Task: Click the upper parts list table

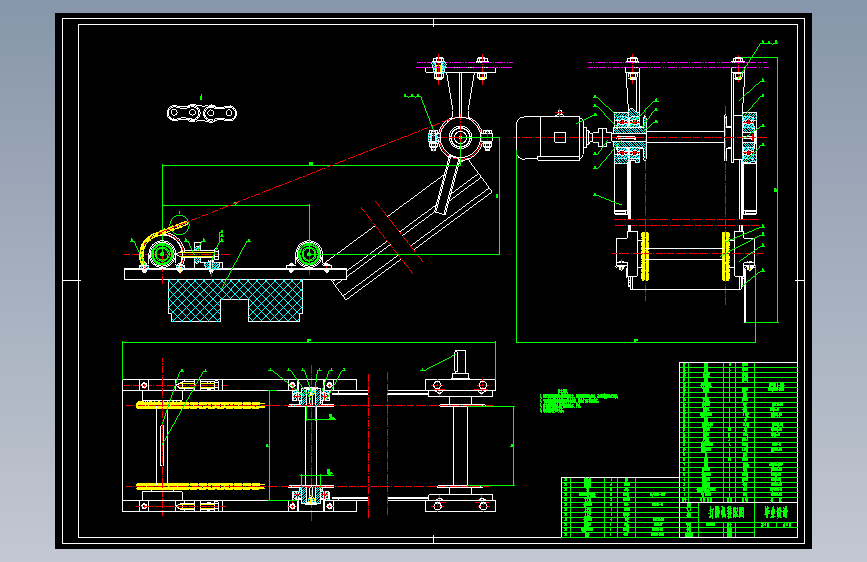Action: click(738, 432)
